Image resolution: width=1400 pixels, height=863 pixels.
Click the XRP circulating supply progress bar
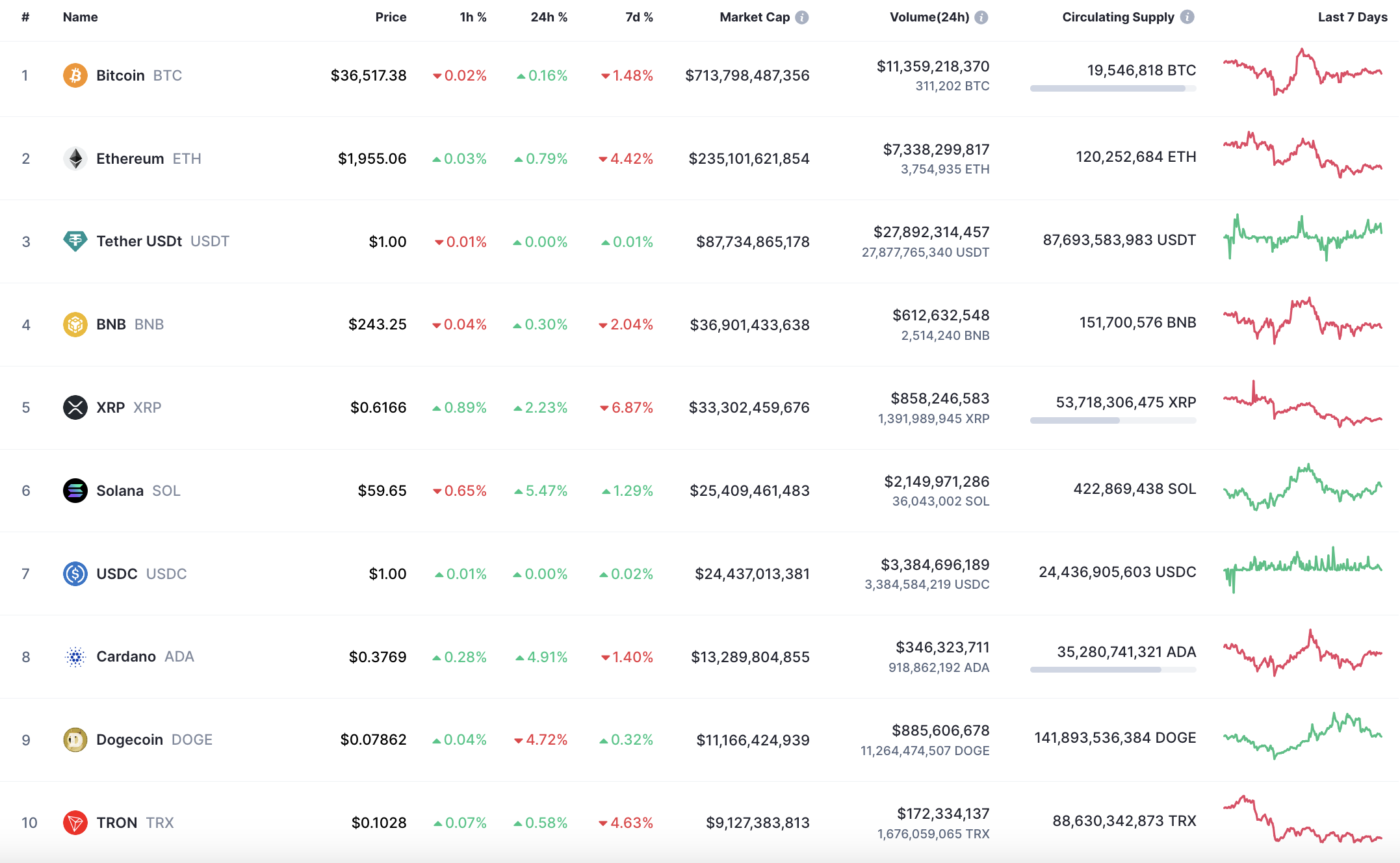click(x=1113, y=420)
